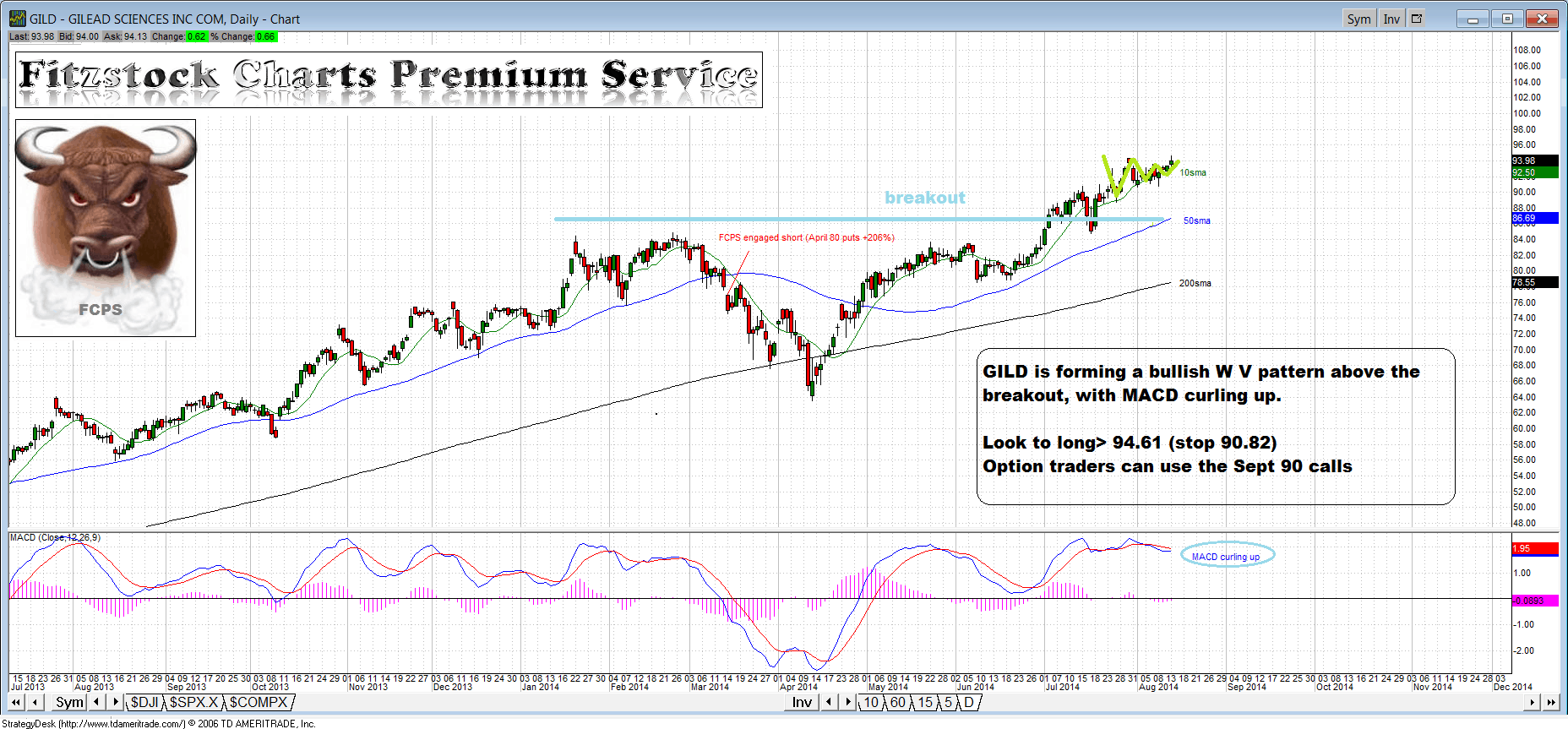Viewport: 1568px width, 729px height.
Task: Select the 60 minute interval tab
Action: [x=897, y=702]
